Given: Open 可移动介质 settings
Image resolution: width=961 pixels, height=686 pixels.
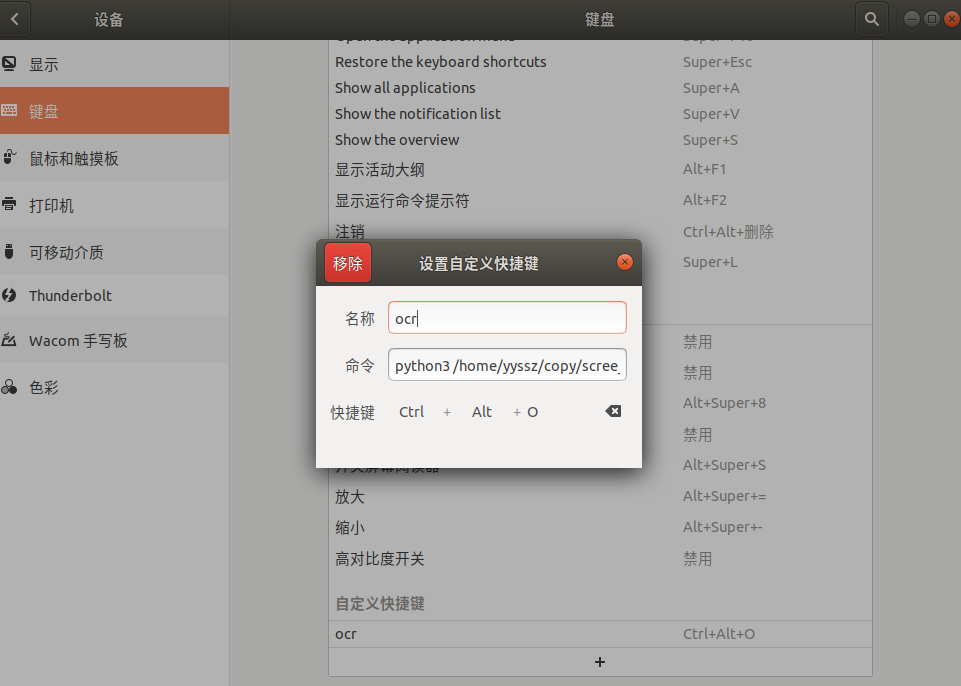Looking at the screenshot, I should (x=66, y=252).
